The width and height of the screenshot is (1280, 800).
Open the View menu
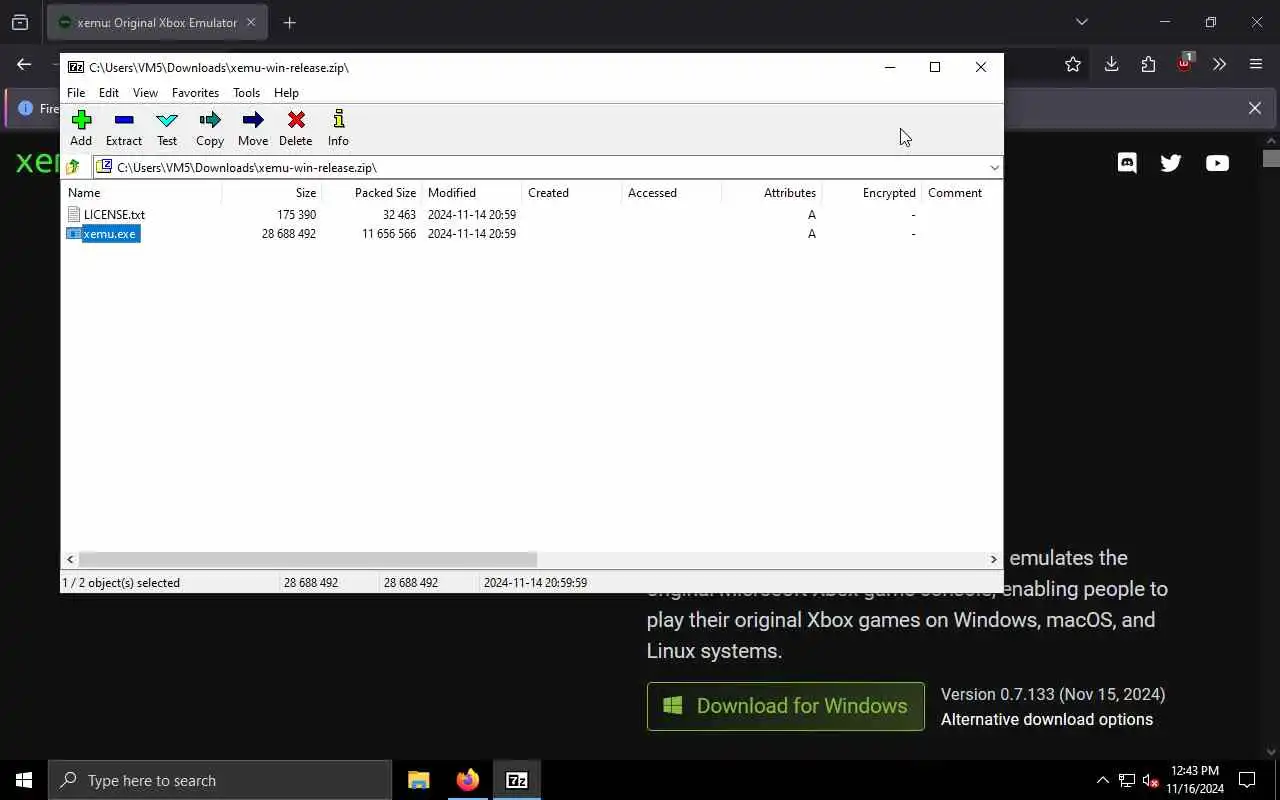click(145, 92)
